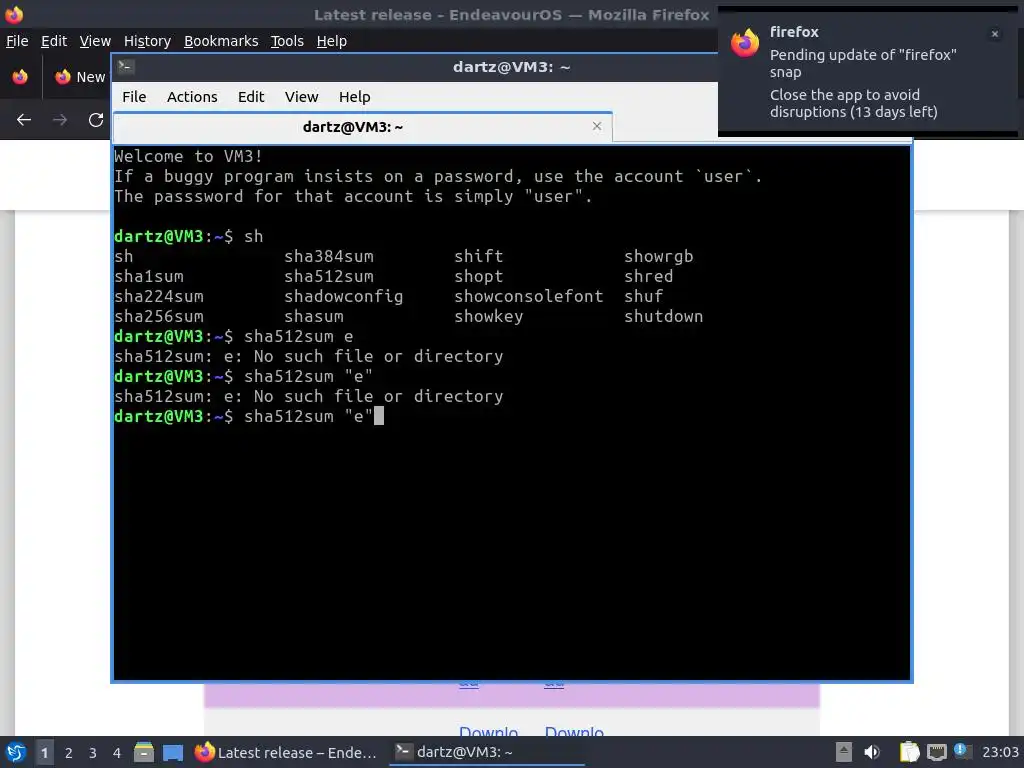Click the network monitor tray icon

936,752
